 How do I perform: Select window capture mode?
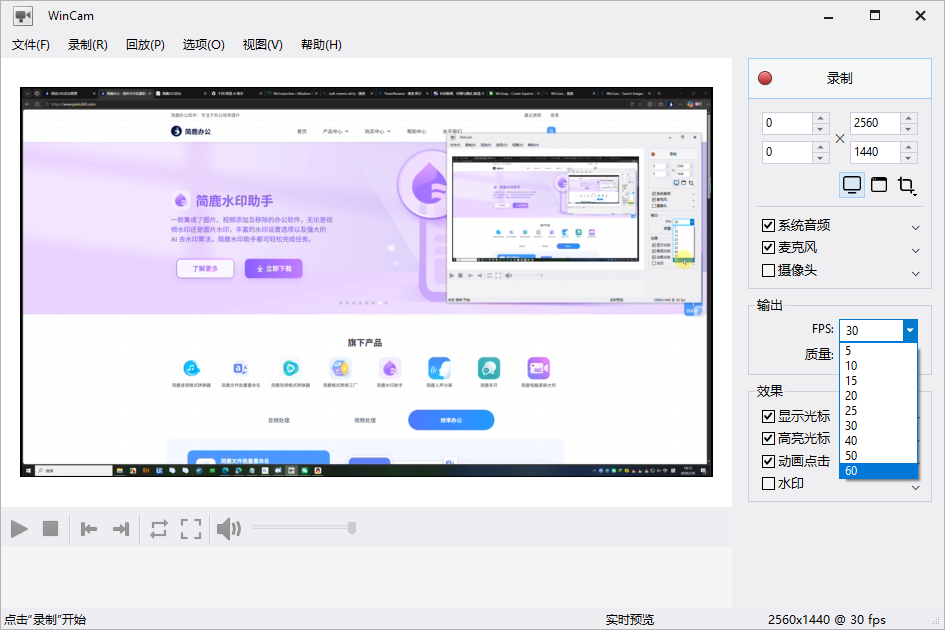coord(879,185)
